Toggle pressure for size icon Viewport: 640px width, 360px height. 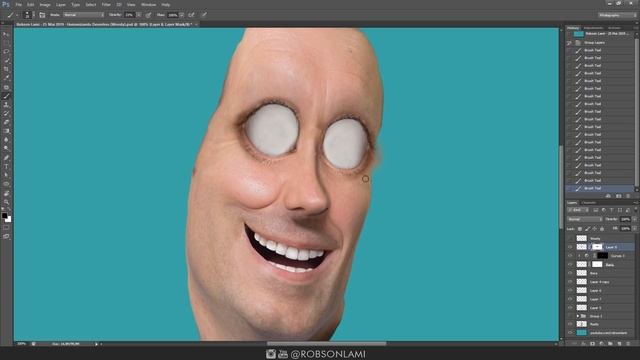pos(204,15)
